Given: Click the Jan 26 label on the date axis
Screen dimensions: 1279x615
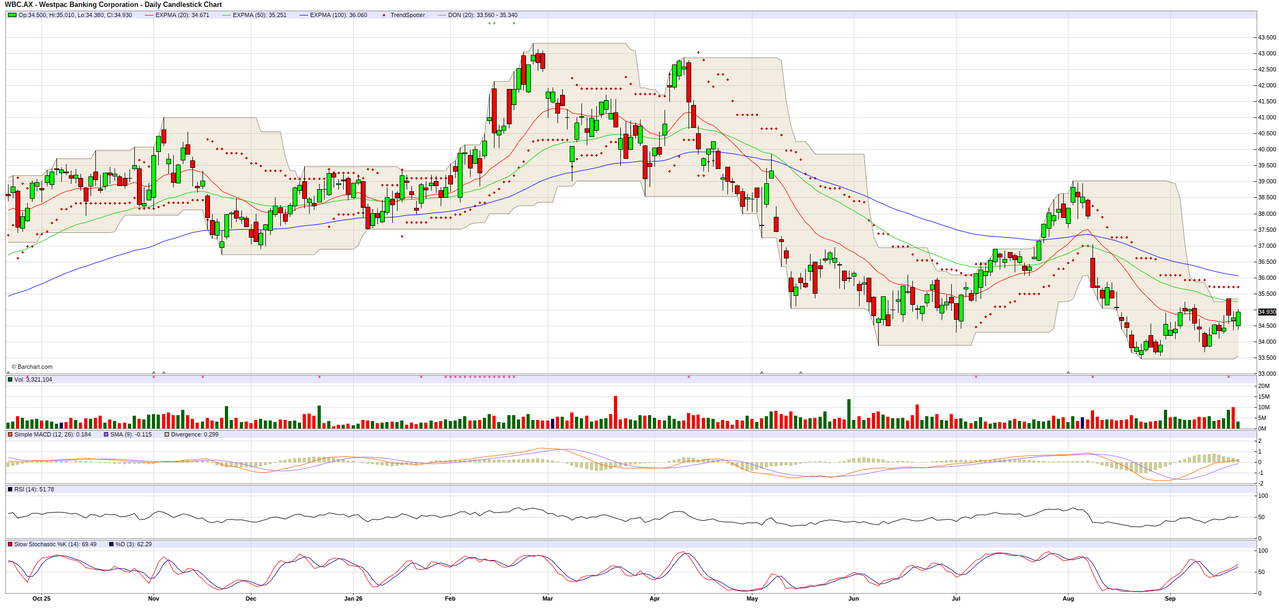Looking at the screenshot, I should click(352, 599).
